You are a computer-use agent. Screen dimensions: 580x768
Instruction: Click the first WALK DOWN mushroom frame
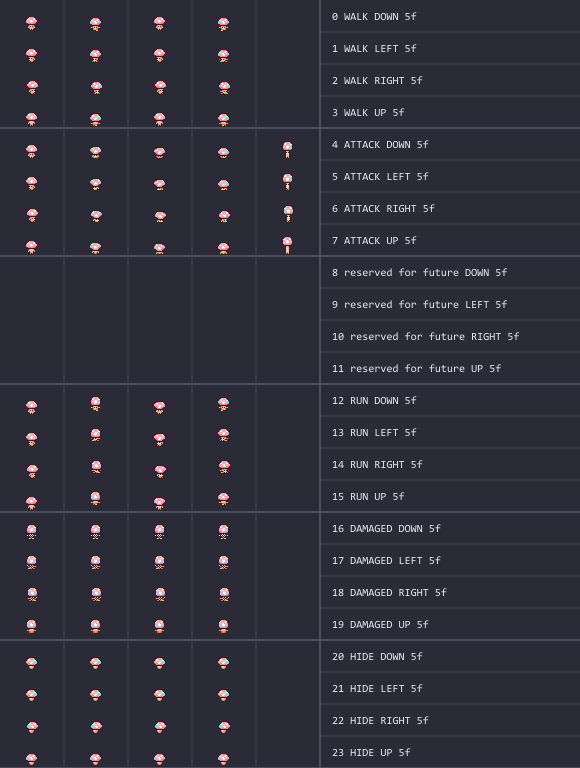pos(31,24)
